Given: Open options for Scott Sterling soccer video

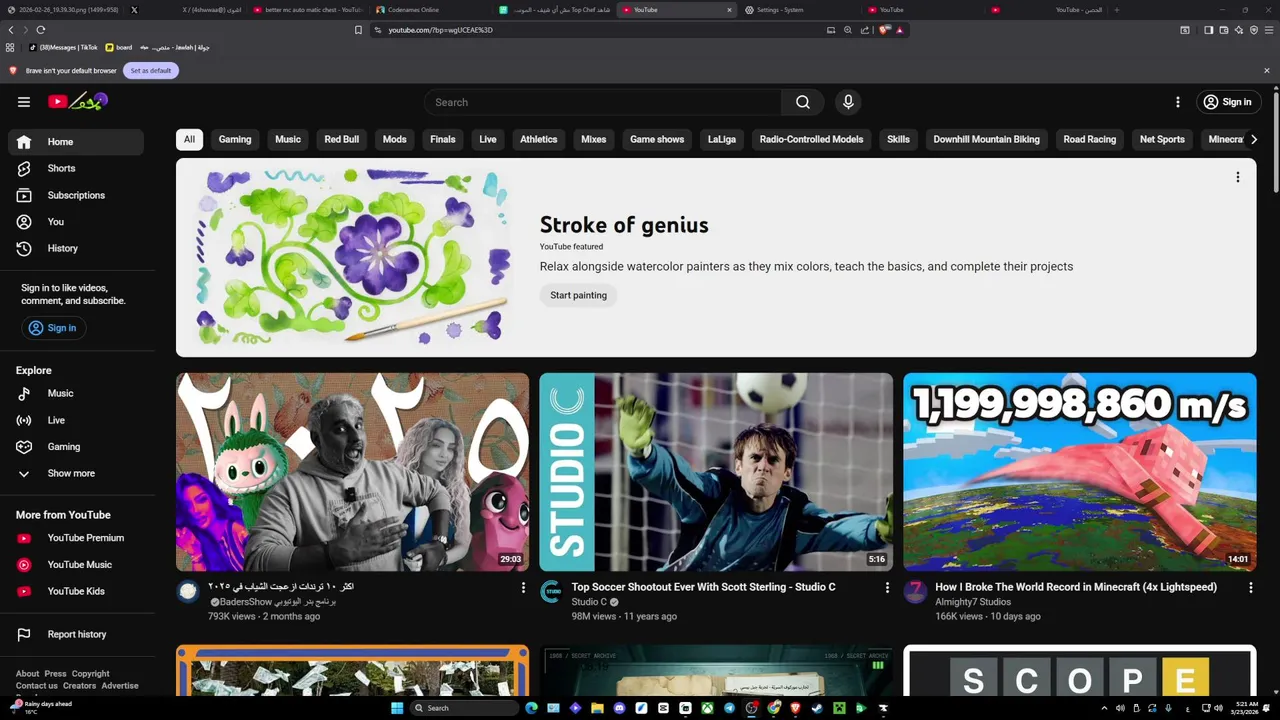Looking at the screenshot, I should pyautogui.click(x=887, y=588).
